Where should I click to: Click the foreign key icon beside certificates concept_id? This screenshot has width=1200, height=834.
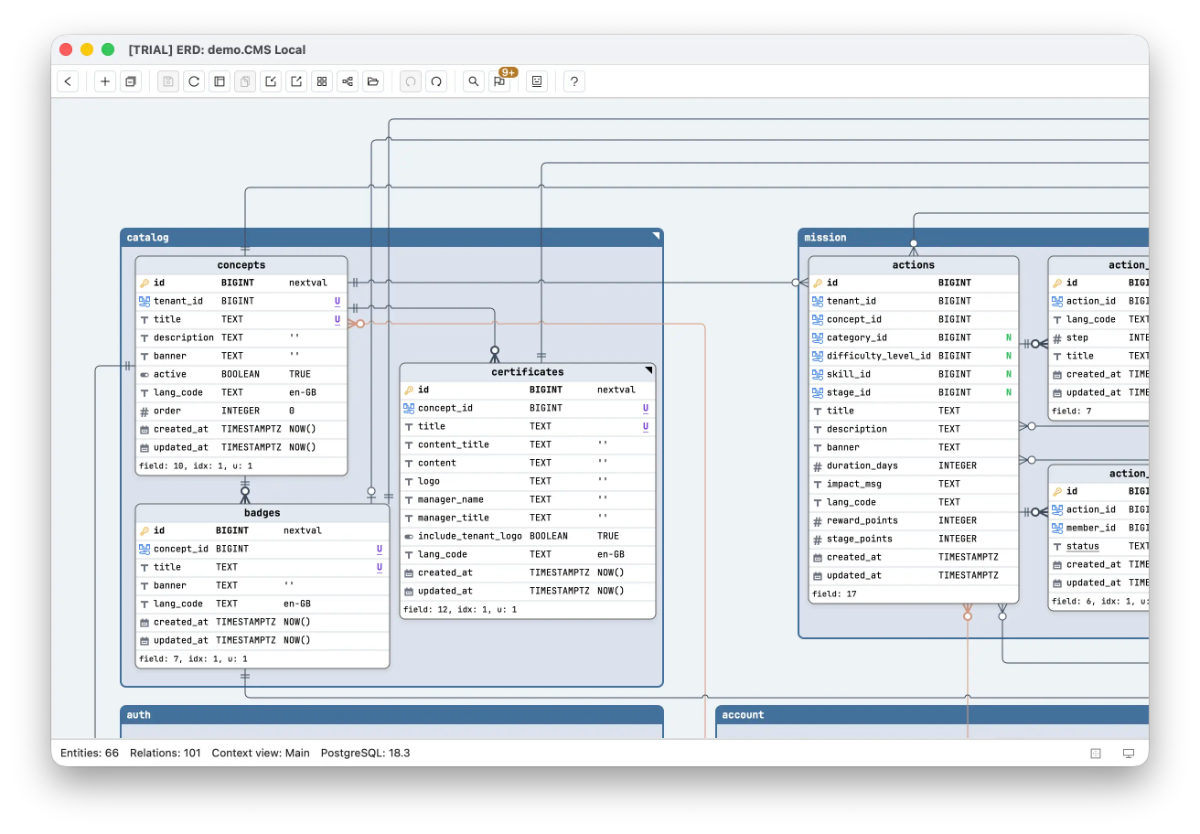point(409,408)
